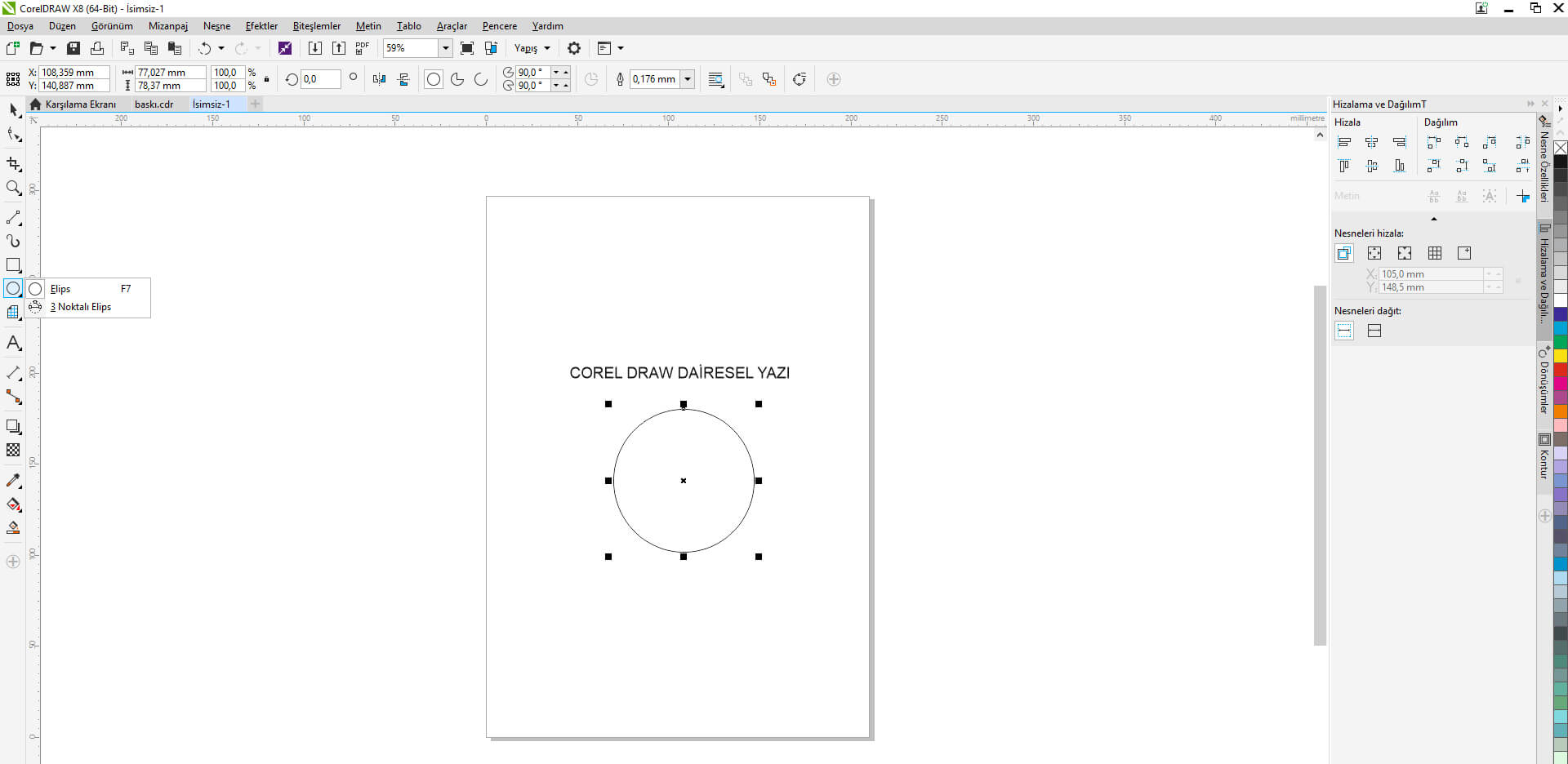Image resolution: width=1568 pixels, height=764 pixels.
Task: Align objects left in Hizala section
Action: point(1344,143)
